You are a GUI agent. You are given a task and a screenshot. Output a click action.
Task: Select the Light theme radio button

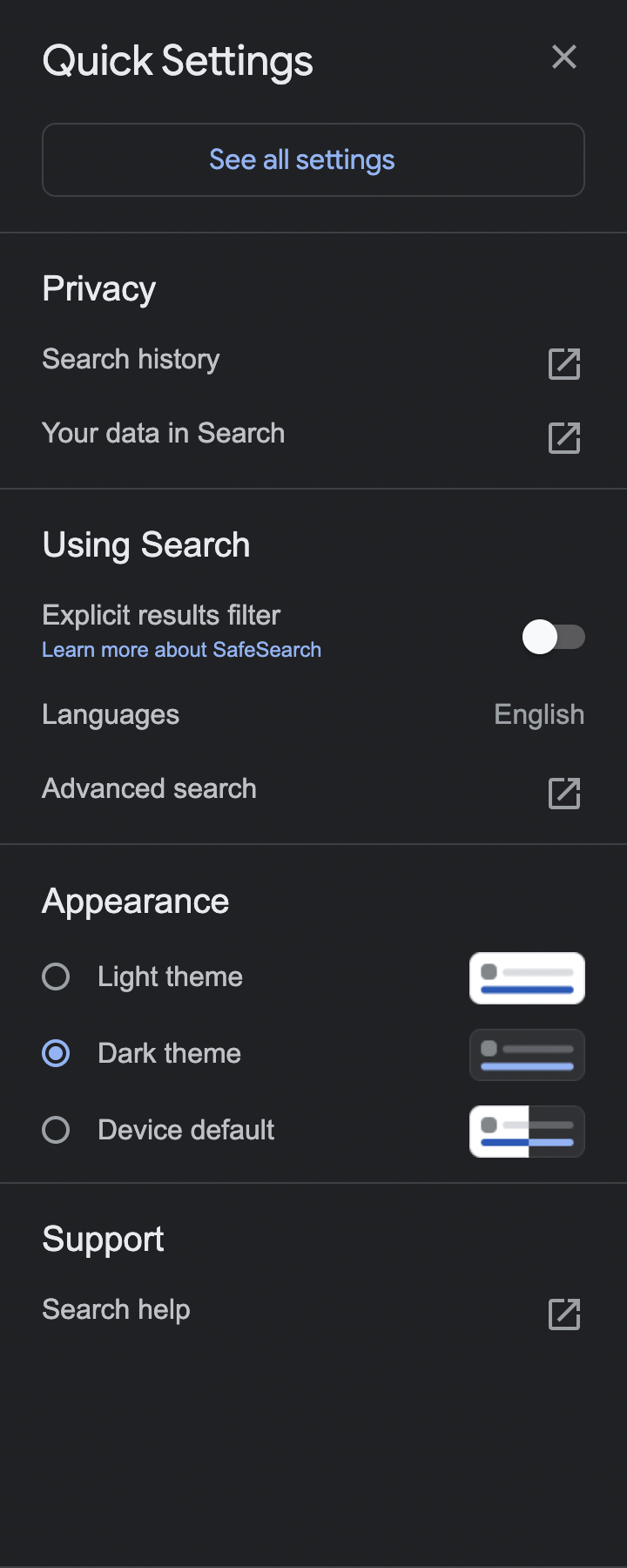click(56, 977)
